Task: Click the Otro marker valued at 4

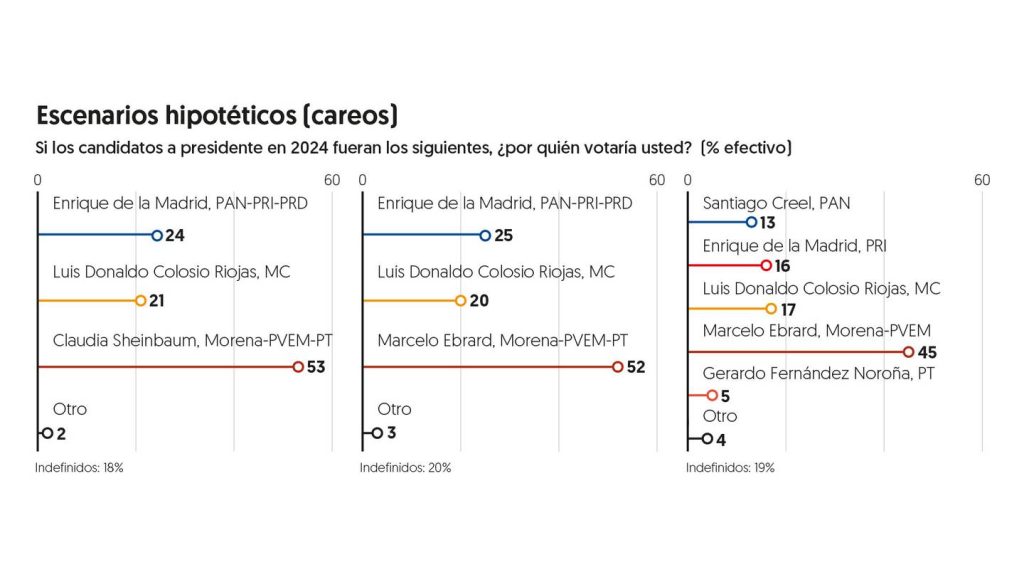Action: 707,438
